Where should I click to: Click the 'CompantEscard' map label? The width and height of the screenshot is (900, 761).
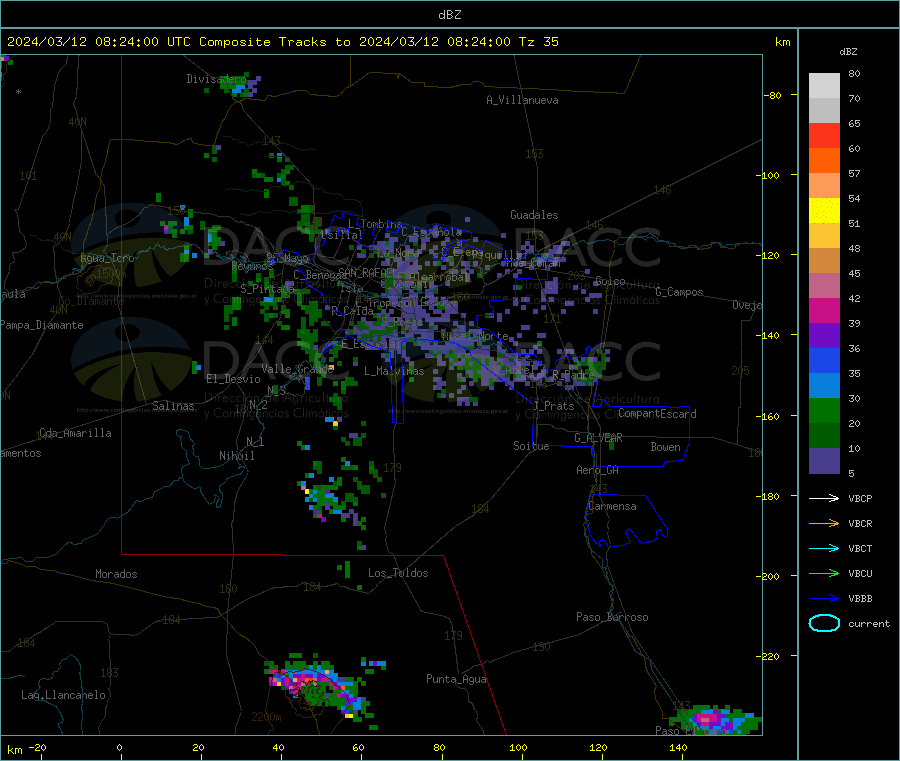pos(657,413)
